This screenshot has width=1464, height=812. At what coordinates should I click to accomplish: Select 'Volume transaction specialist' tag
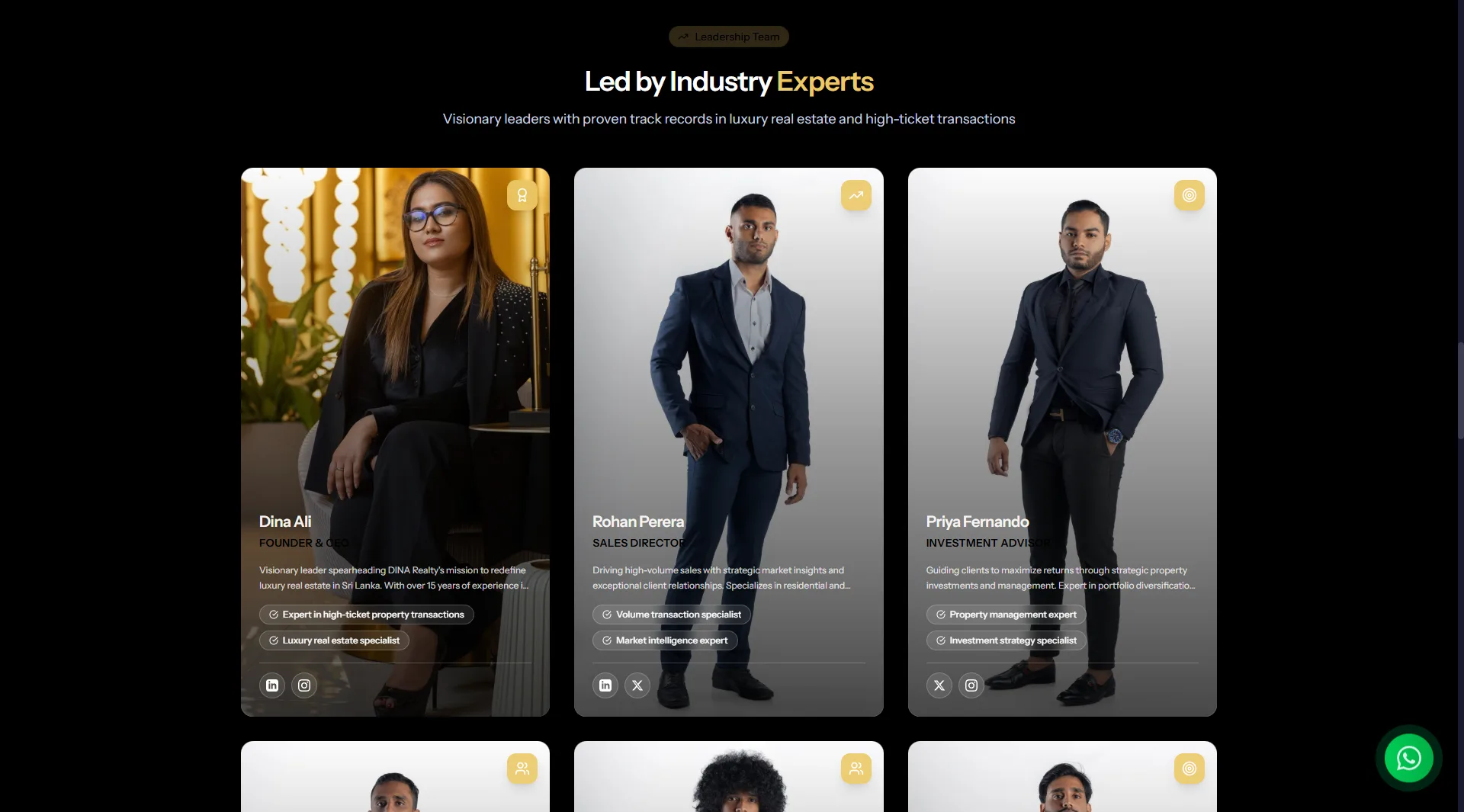click(672, 615)
